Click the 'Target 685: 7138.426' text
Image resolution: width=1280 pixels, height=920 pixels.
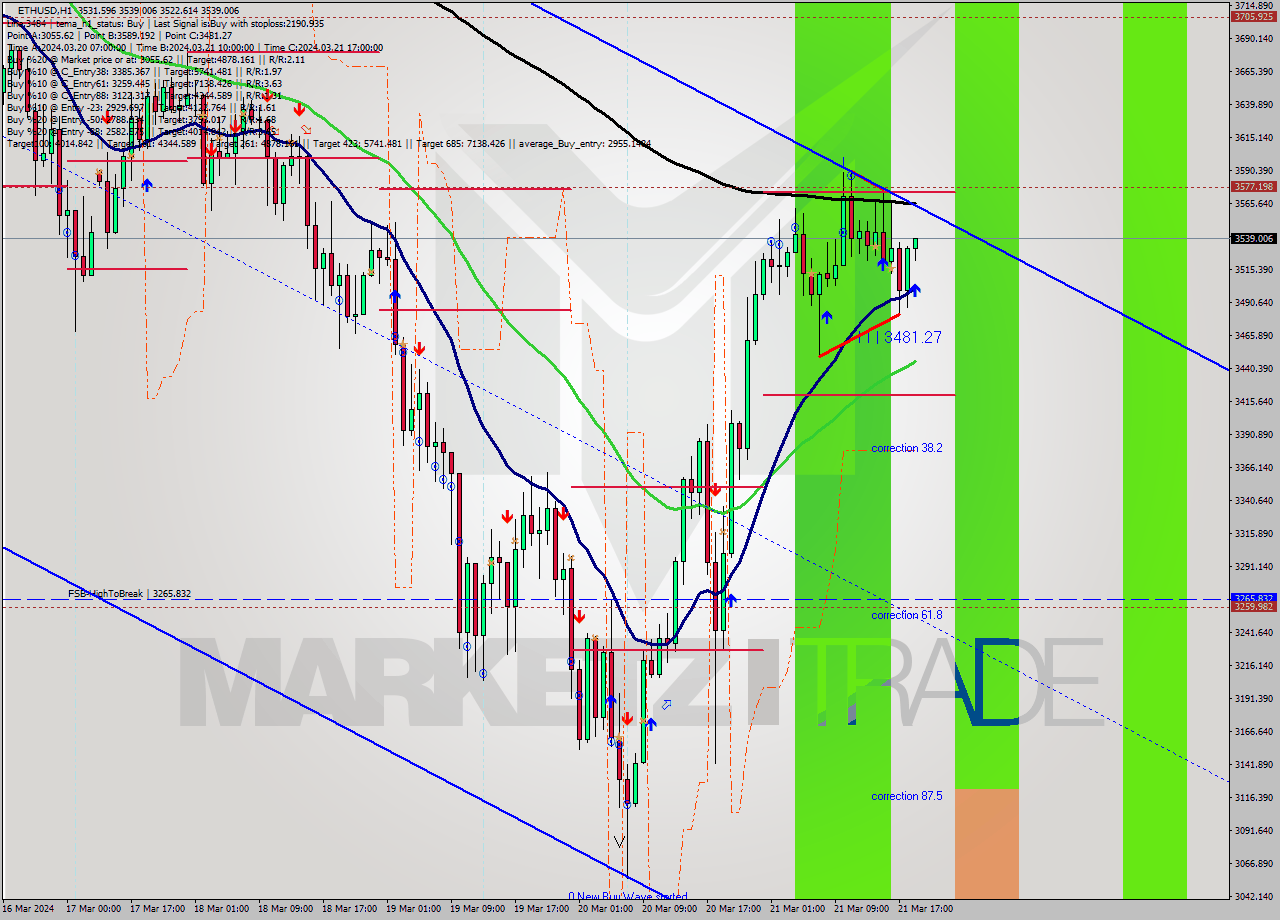(460, 143)
